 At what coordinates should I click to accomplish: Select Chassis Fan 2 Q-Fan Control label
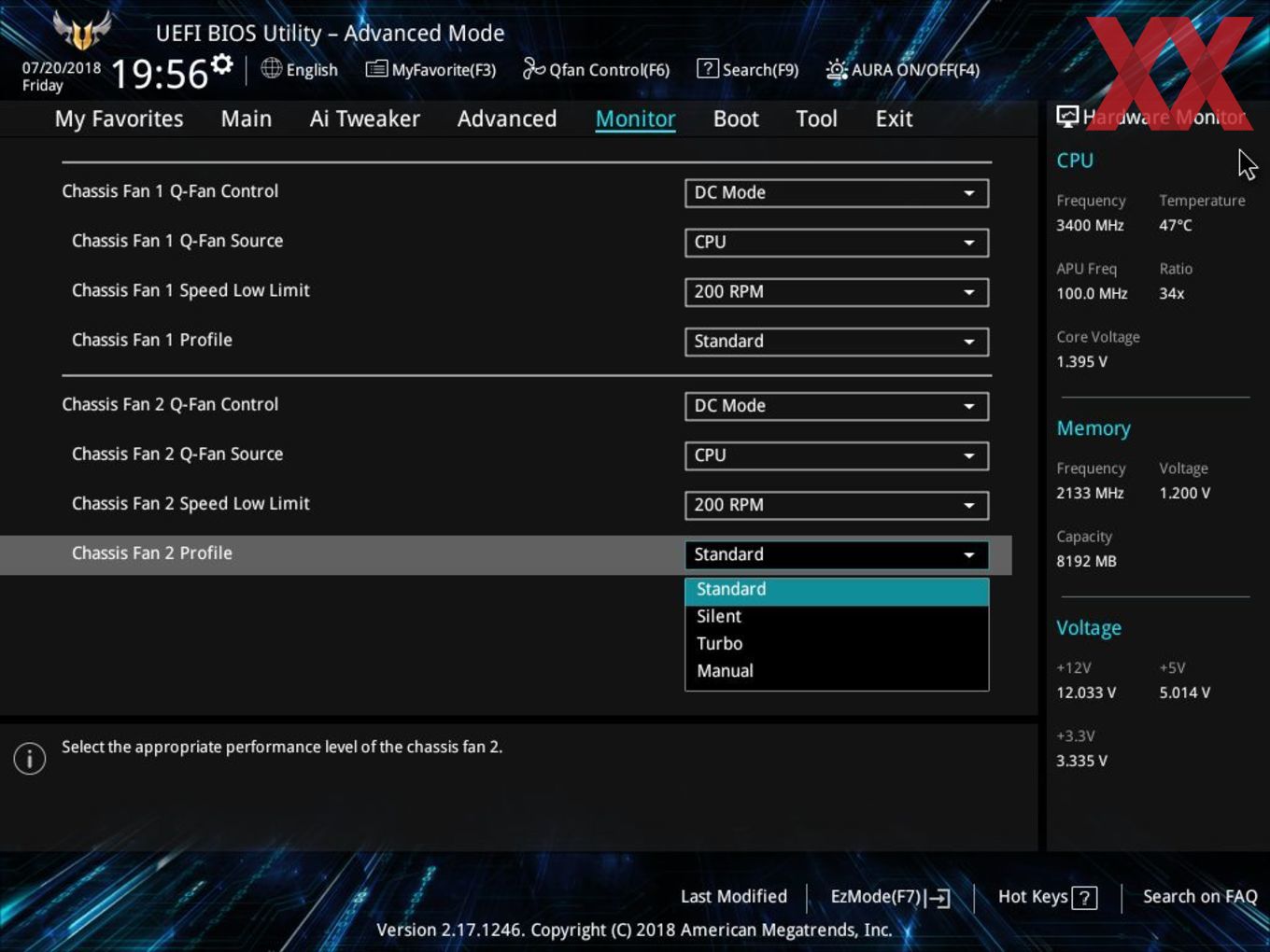pos(170,405)
